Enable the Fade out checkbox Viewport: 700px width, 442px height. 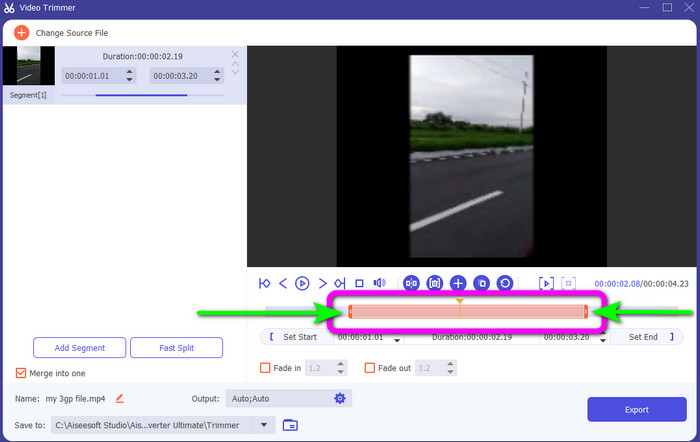point(370,368)
